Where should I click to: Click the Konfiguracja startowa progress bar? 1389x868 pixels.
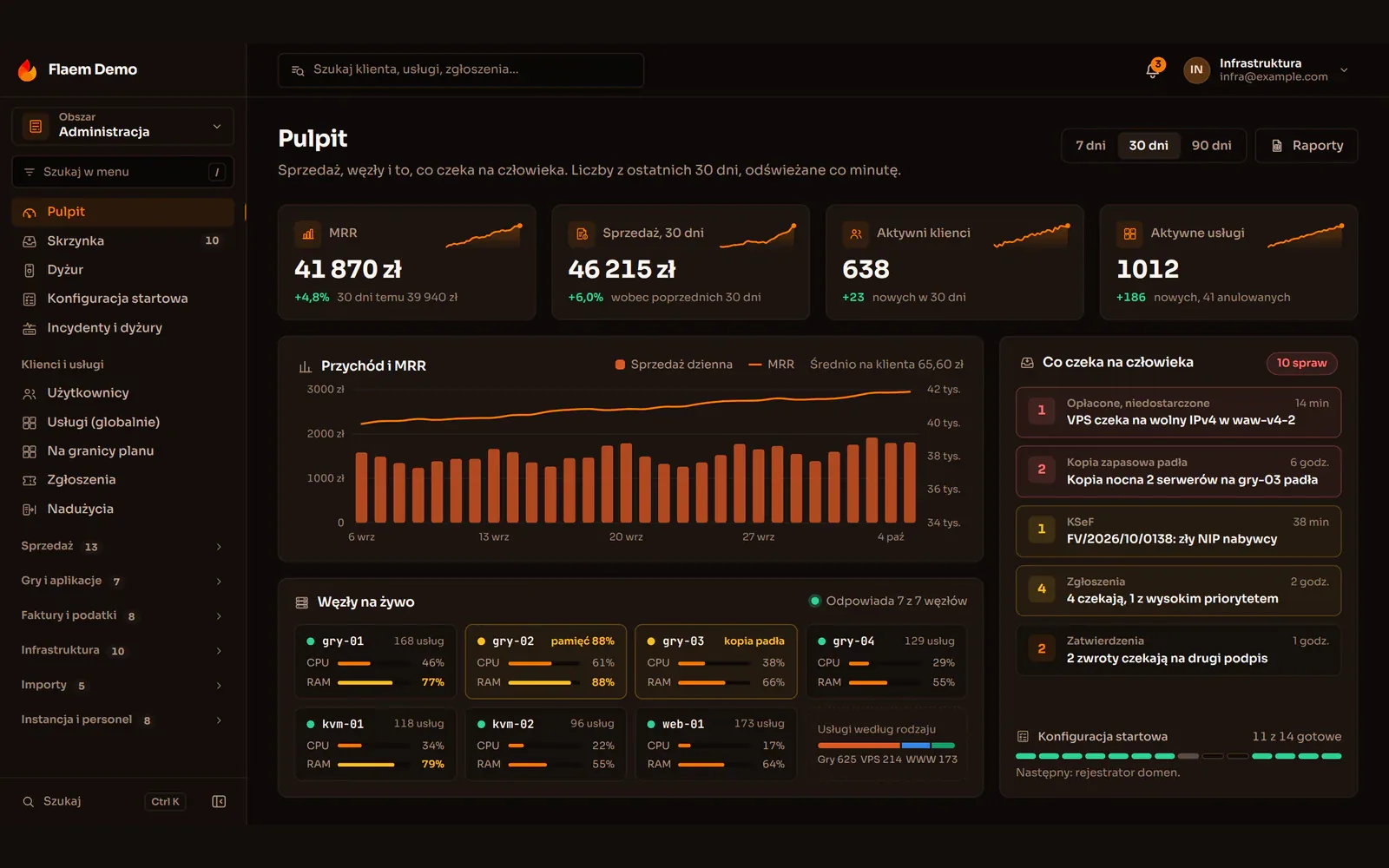click(x=1178, y=756)
